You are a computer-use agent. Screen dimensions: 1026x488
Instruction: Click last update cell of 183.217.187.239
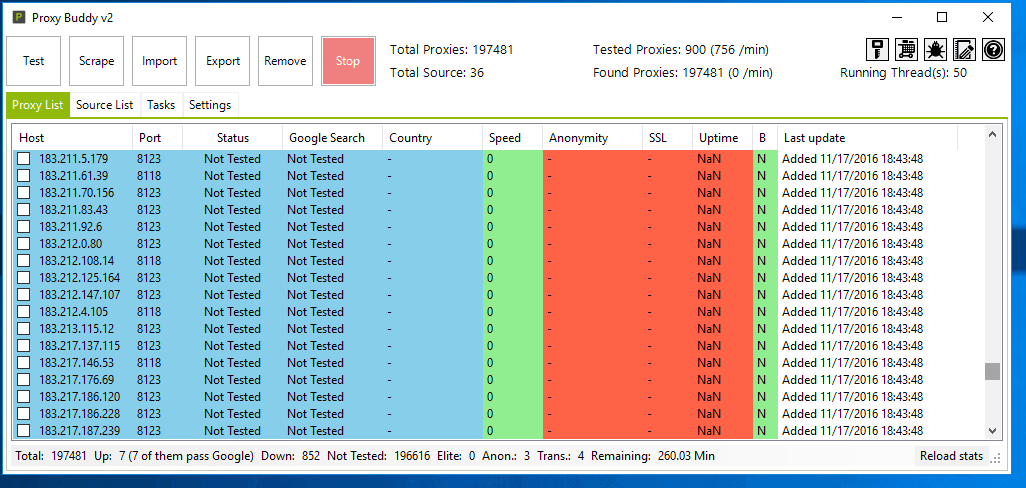(853, 431)
